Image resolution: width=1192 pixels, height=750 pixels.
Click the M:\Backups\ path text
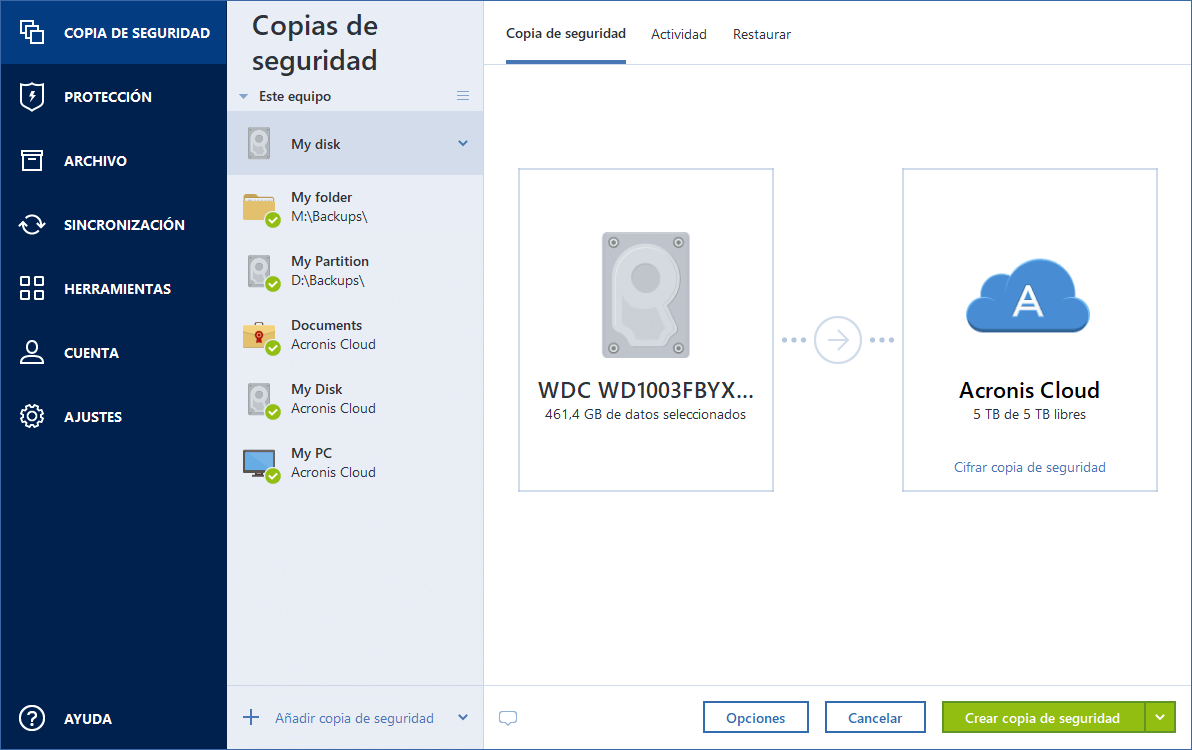coord(329,217)
